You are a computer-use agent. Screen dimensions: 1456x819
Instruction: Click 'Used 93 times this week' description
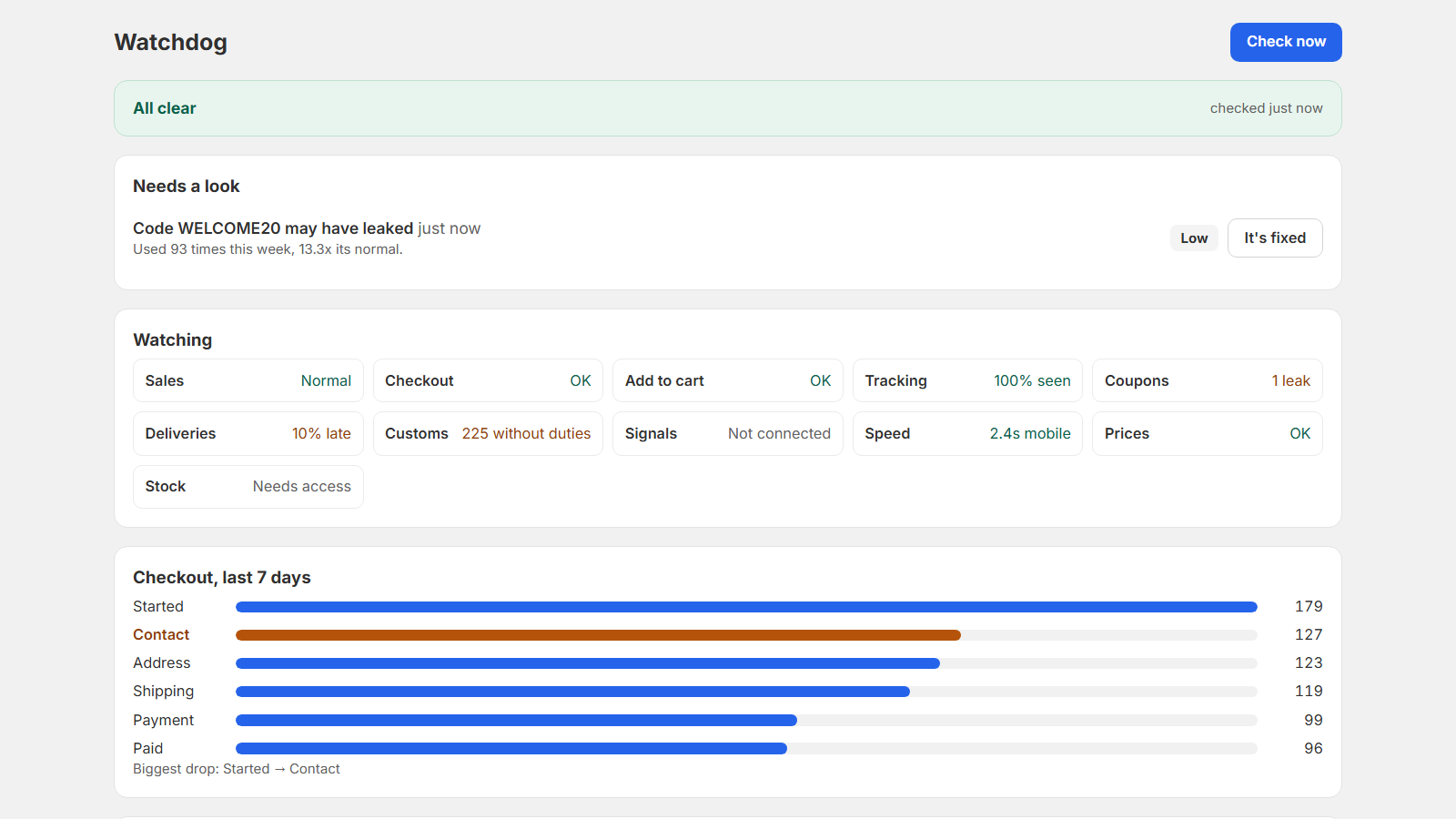(268, 249)
